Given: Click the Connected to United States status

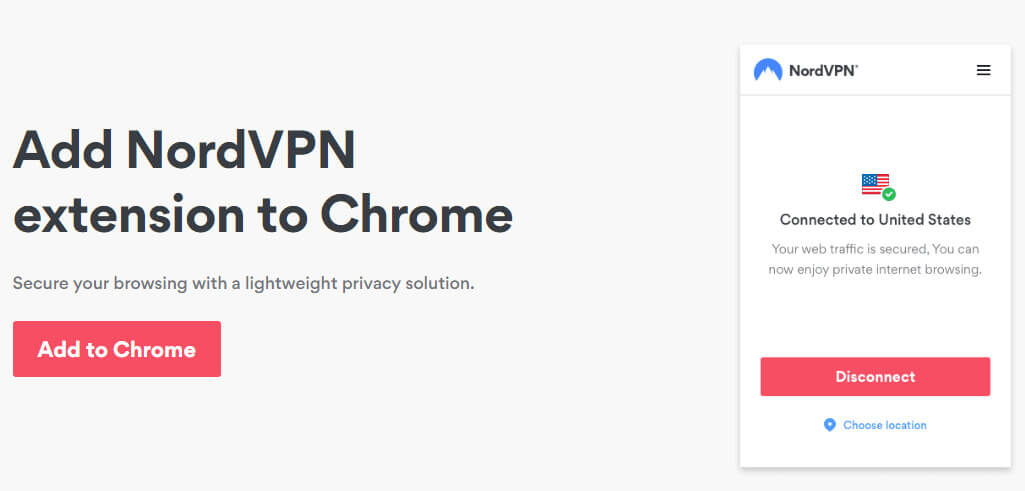Looking at the screenshot, I should click(875, 220).
